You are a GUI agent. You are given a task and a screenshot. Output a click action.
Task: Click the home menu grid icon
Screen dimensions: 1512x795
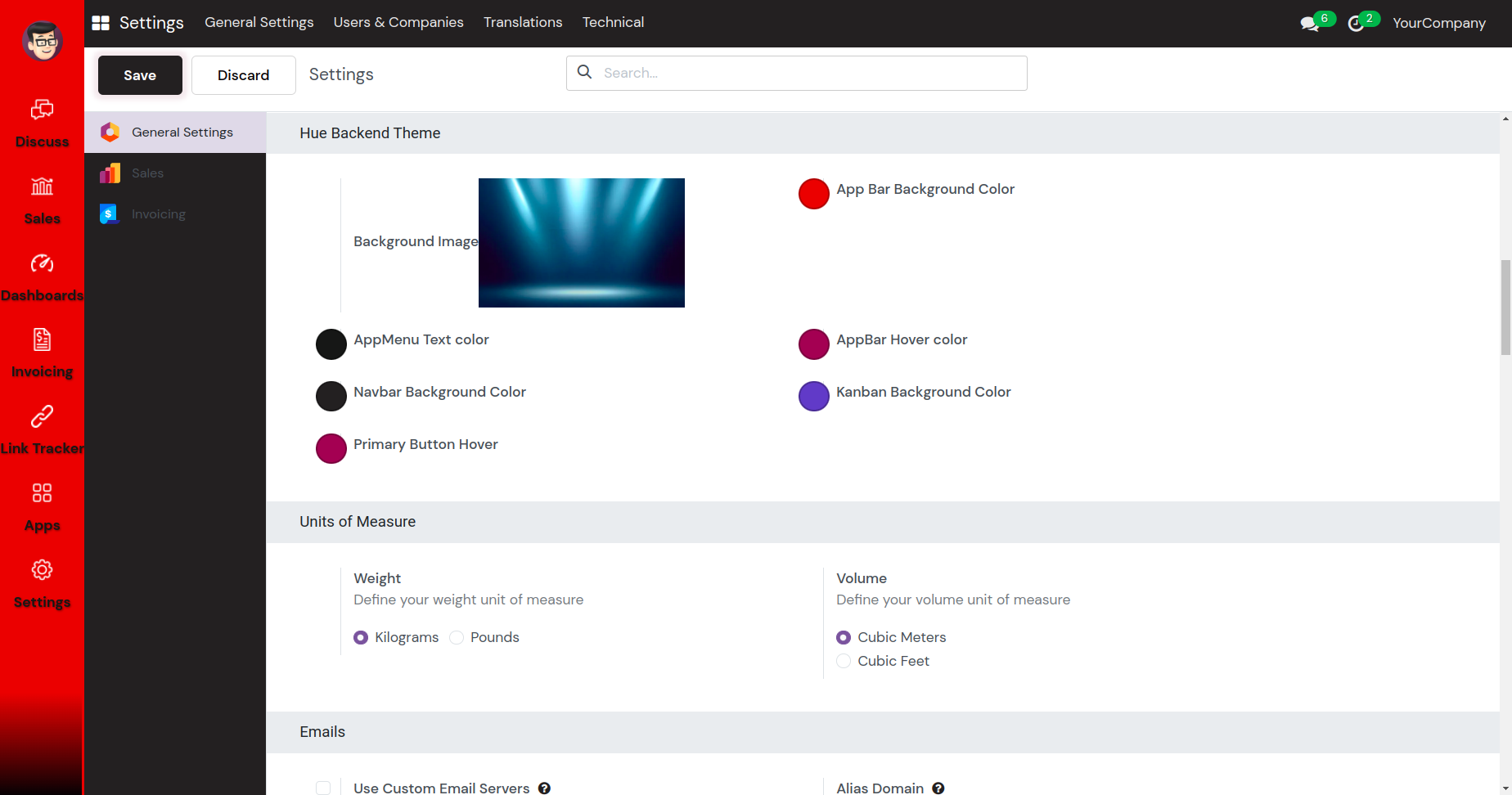[x=101, y=23]
